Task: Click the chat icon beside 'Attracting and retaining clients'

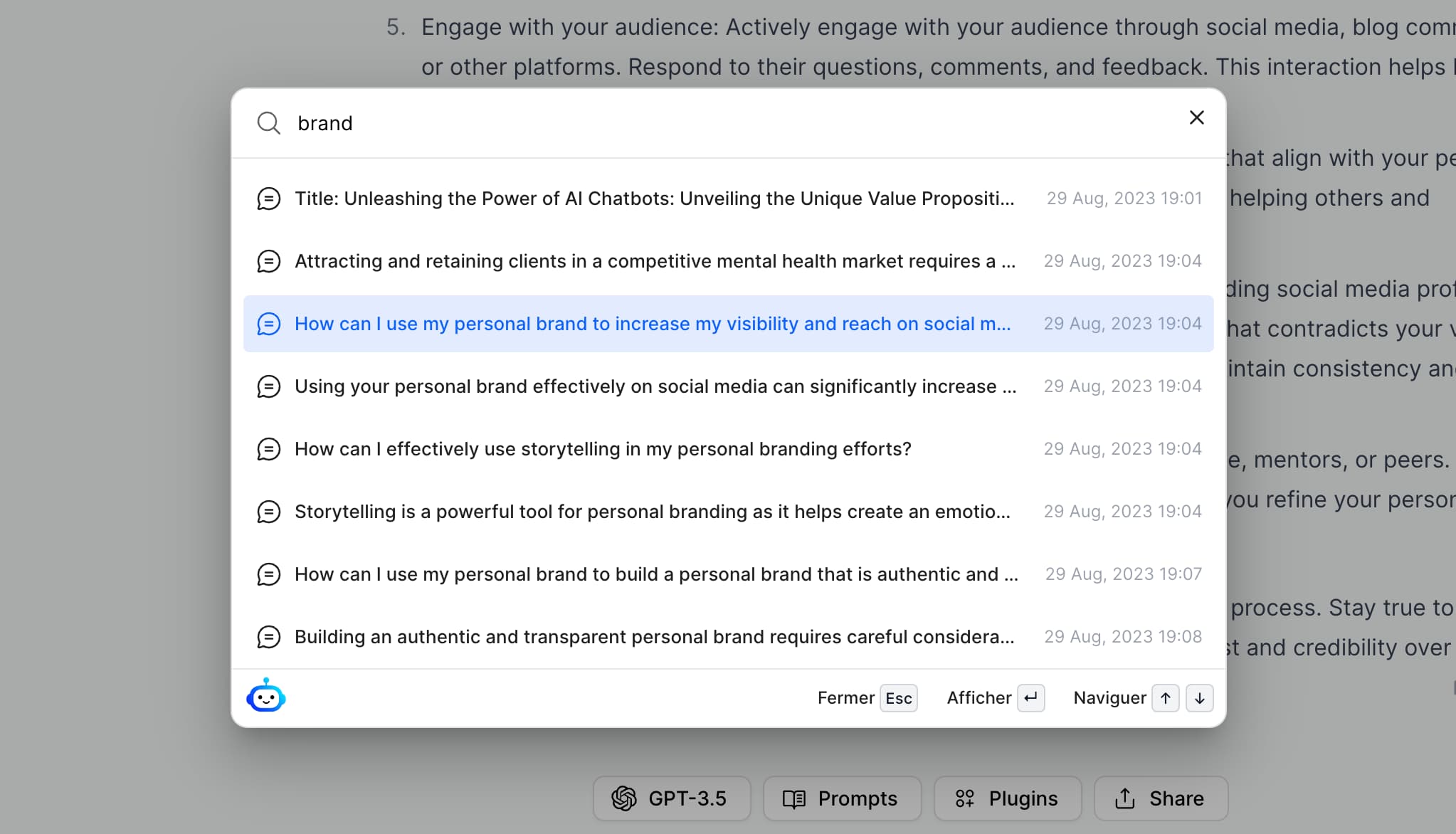Action: point(268,261)
